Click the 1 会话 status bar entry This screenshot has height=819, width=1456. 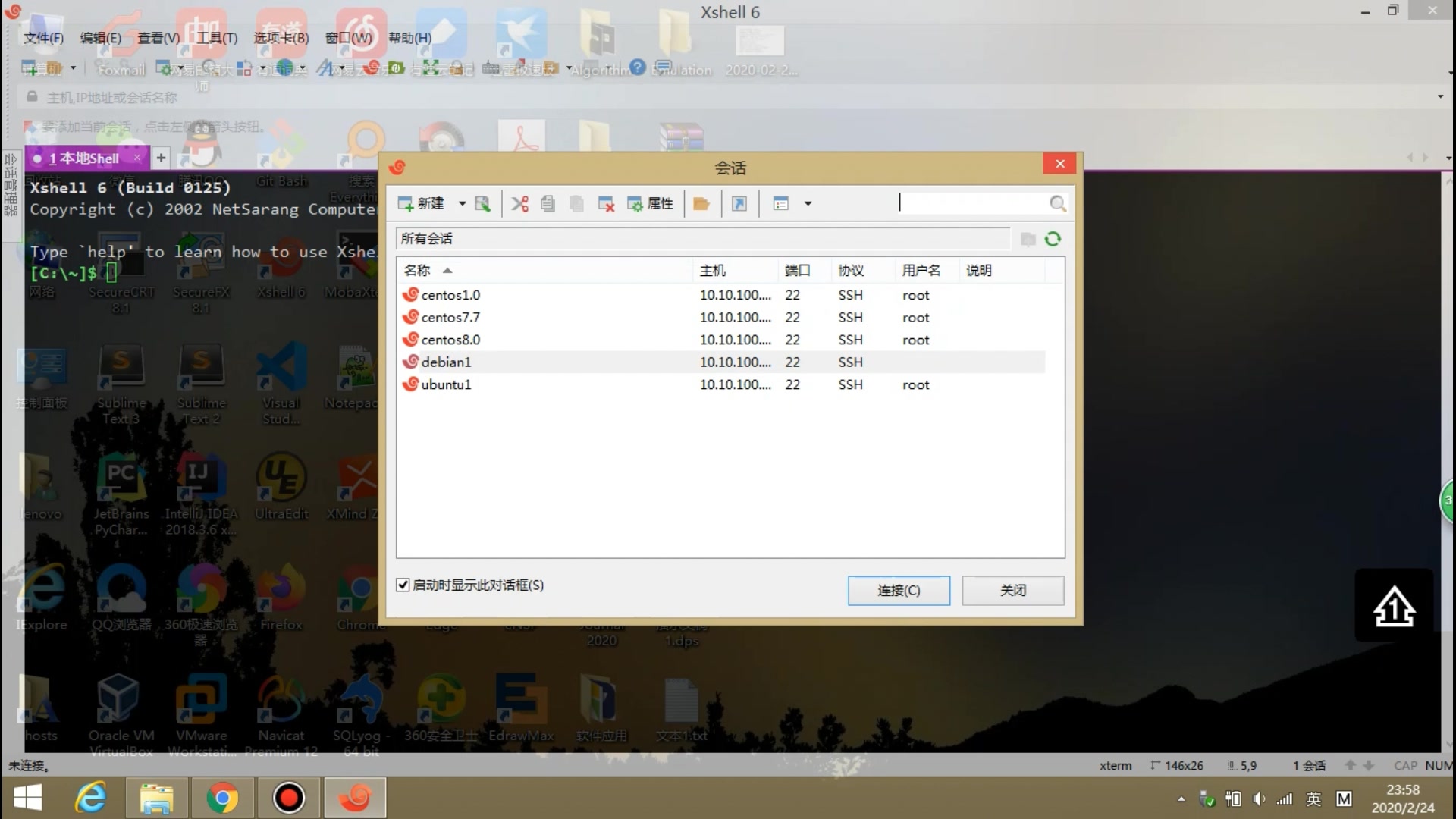pos(1310,766)
